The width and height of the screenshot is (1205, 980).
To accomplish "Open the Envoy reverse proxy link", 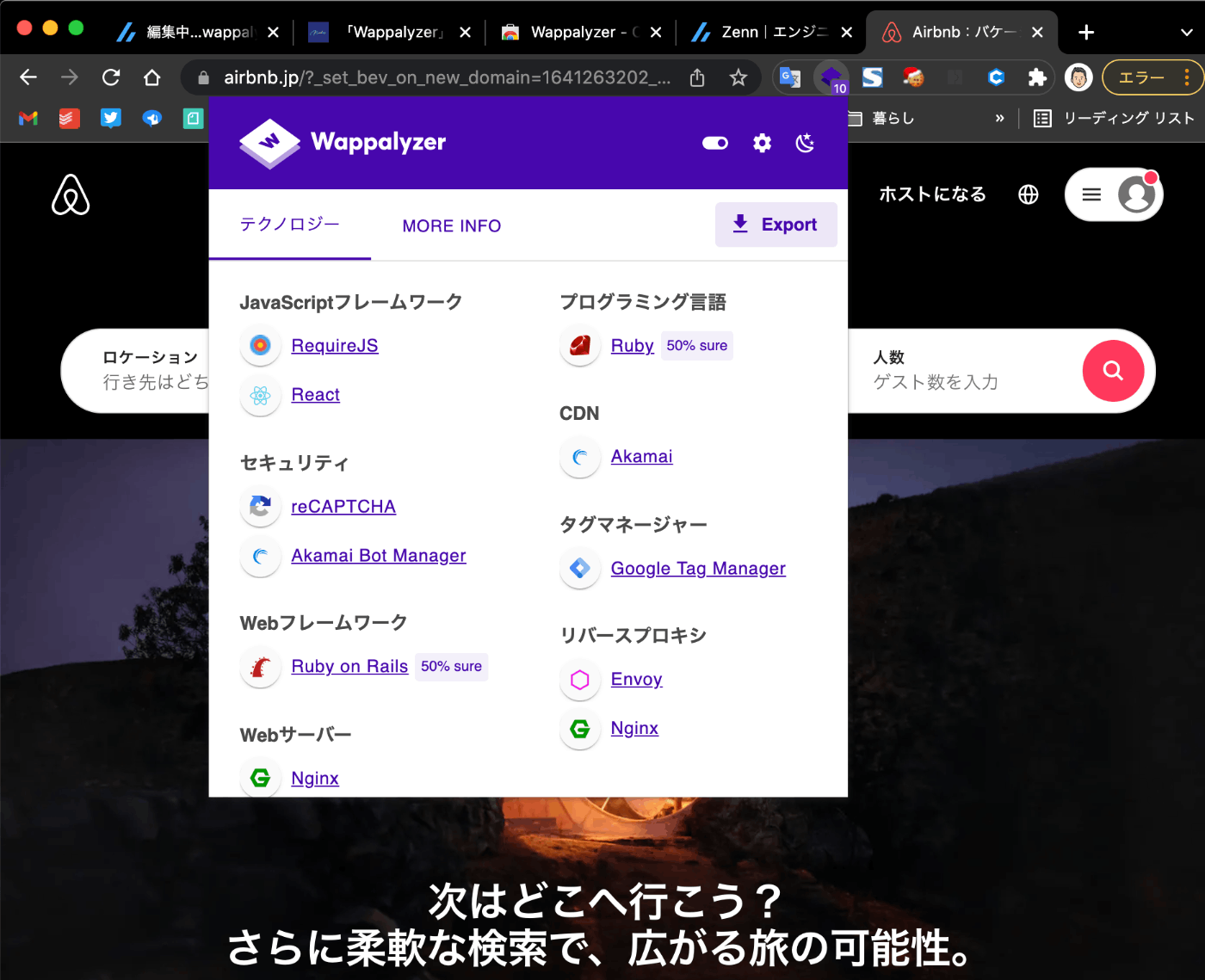I will pos(636,679).
